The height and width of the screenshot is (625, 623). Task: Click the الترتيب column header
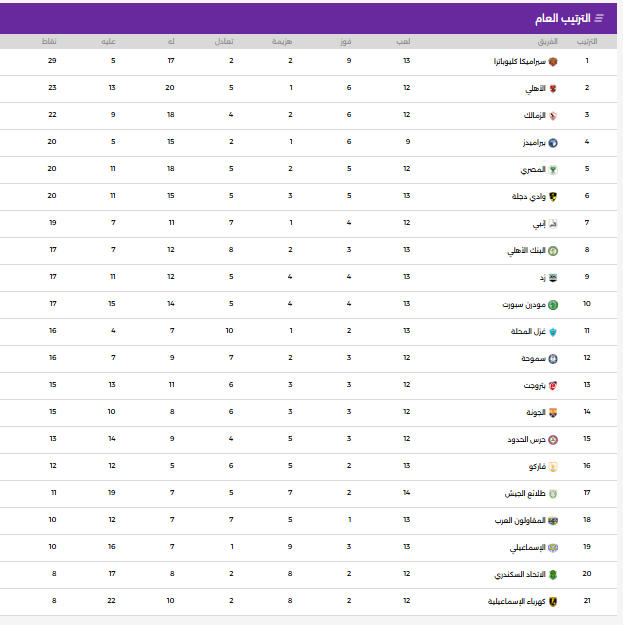point(587,41)
